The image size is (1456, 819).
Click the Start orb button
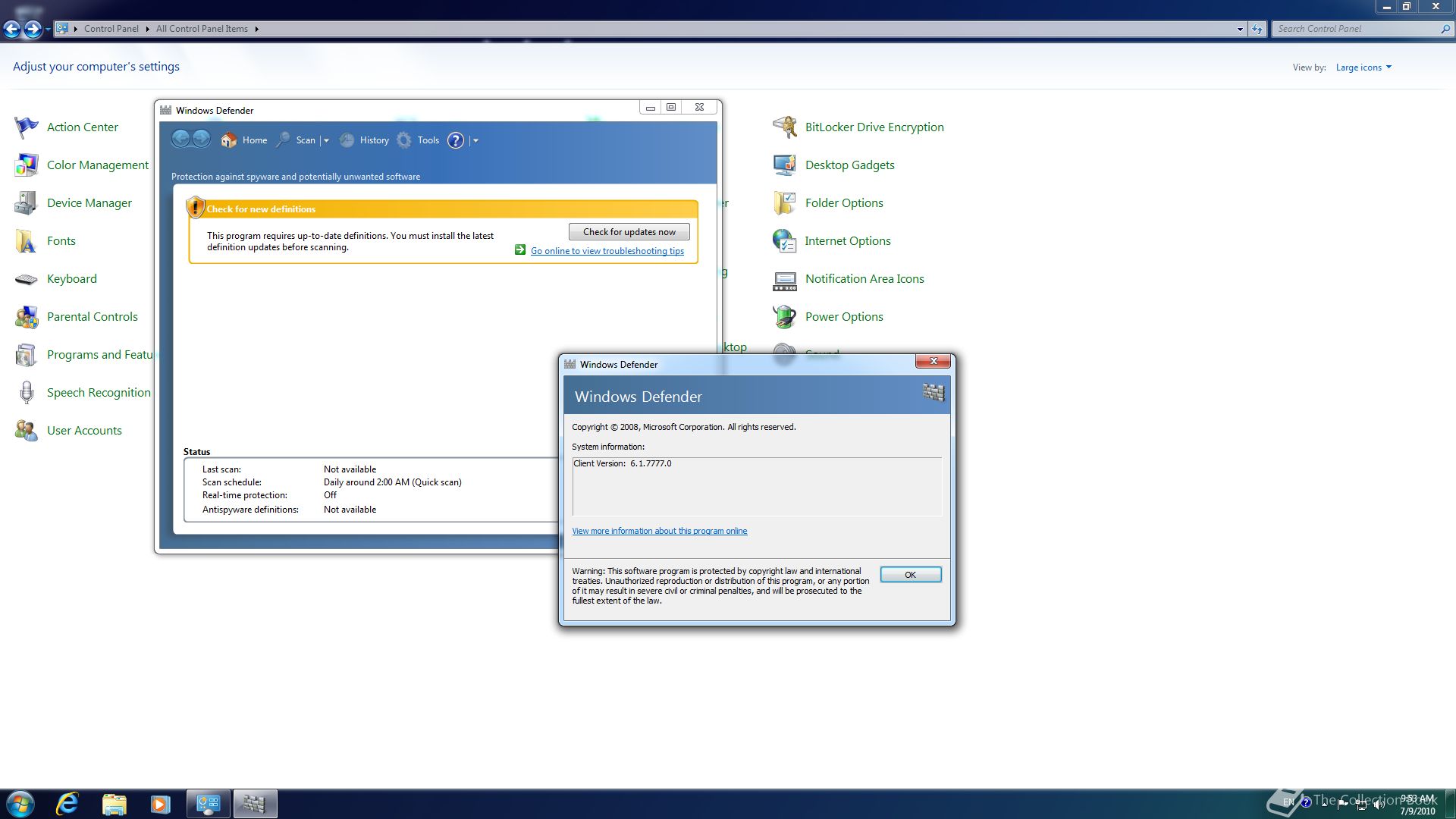[x=20, y=804]
